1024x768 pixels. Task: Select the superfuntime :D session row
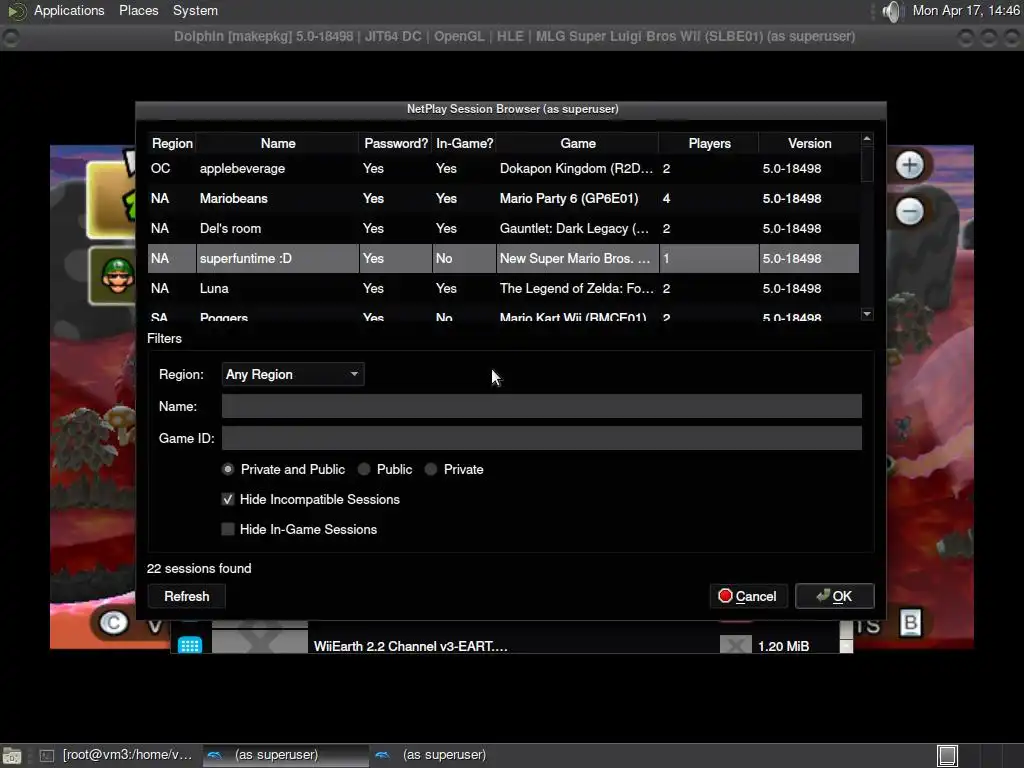point(503,259)
